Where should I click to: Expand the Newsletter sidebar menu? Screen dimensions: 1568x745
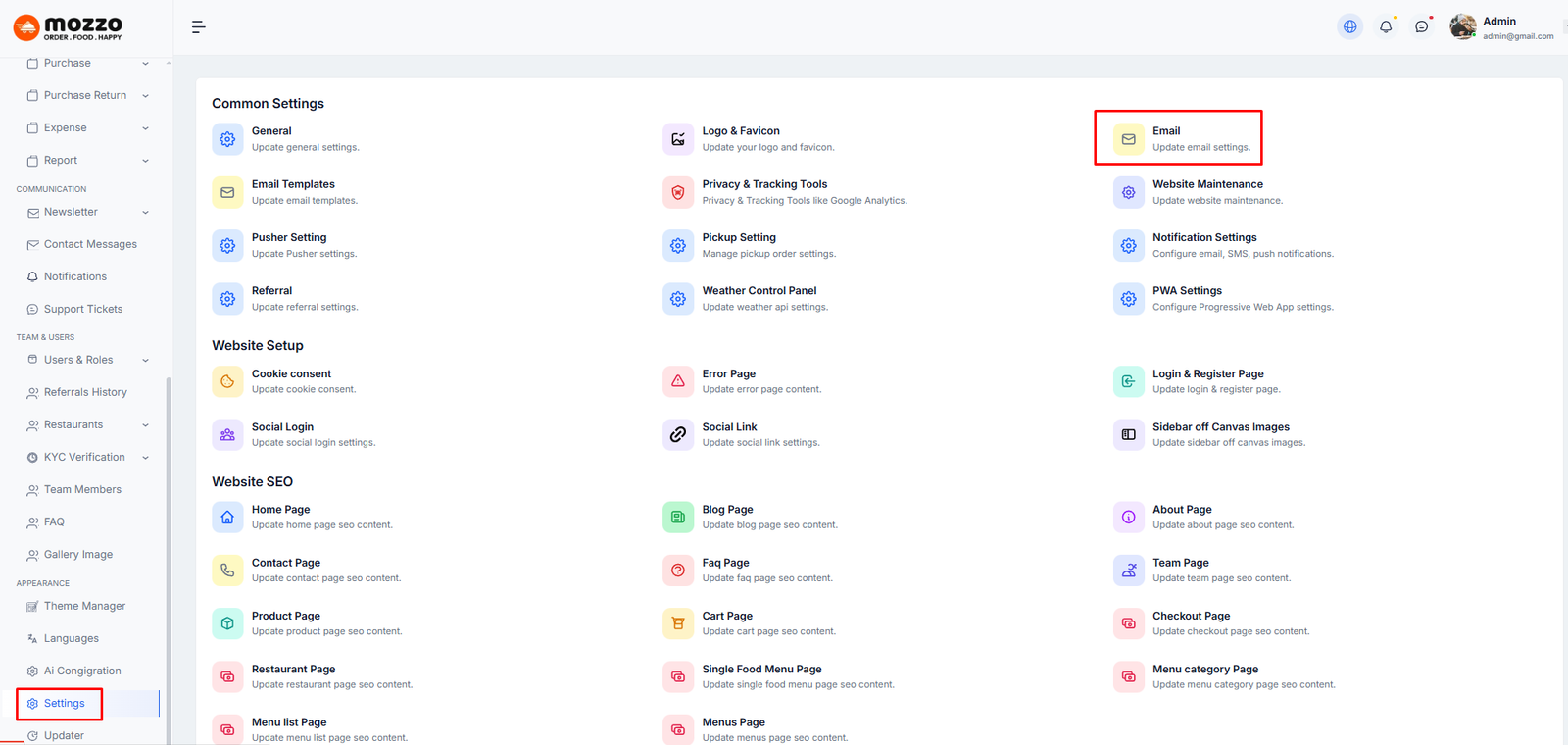click(x=88, y=212)
